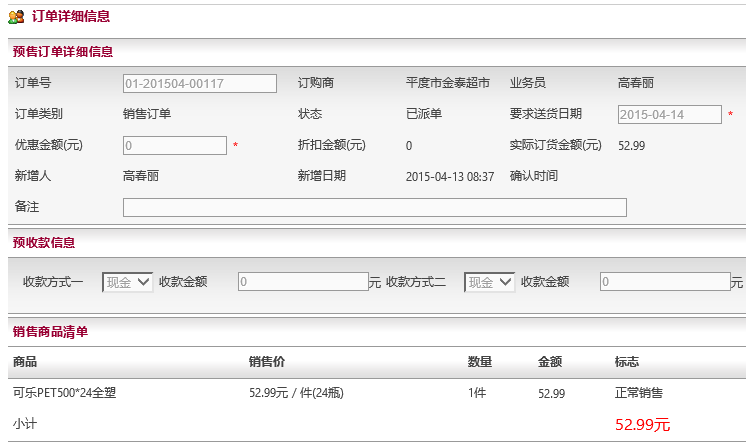Click the 数量 column header
Viewport: 751px width, 443px height.
[480, 362]
